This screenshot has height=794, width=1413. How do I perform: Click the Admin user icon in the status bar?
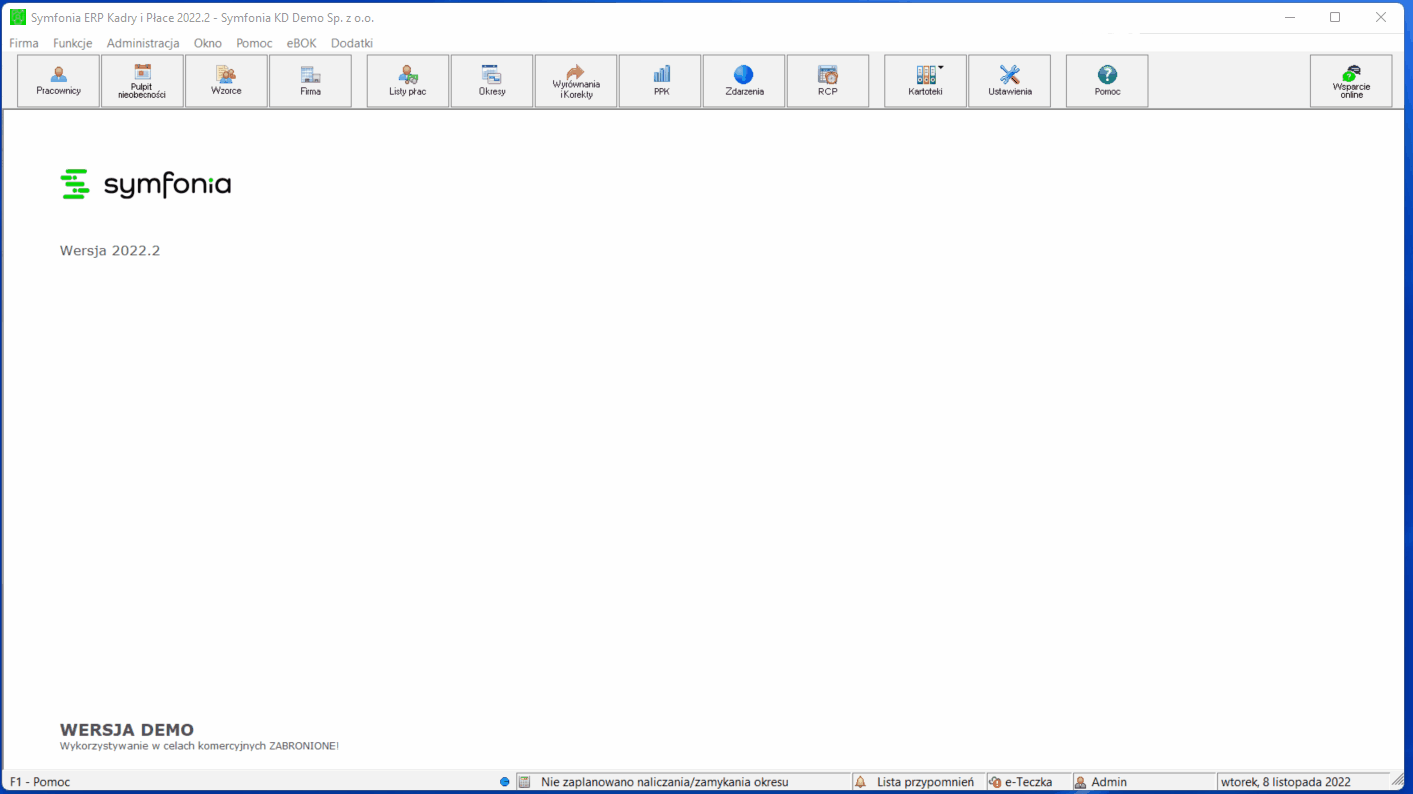click(x=1080, y=782)
